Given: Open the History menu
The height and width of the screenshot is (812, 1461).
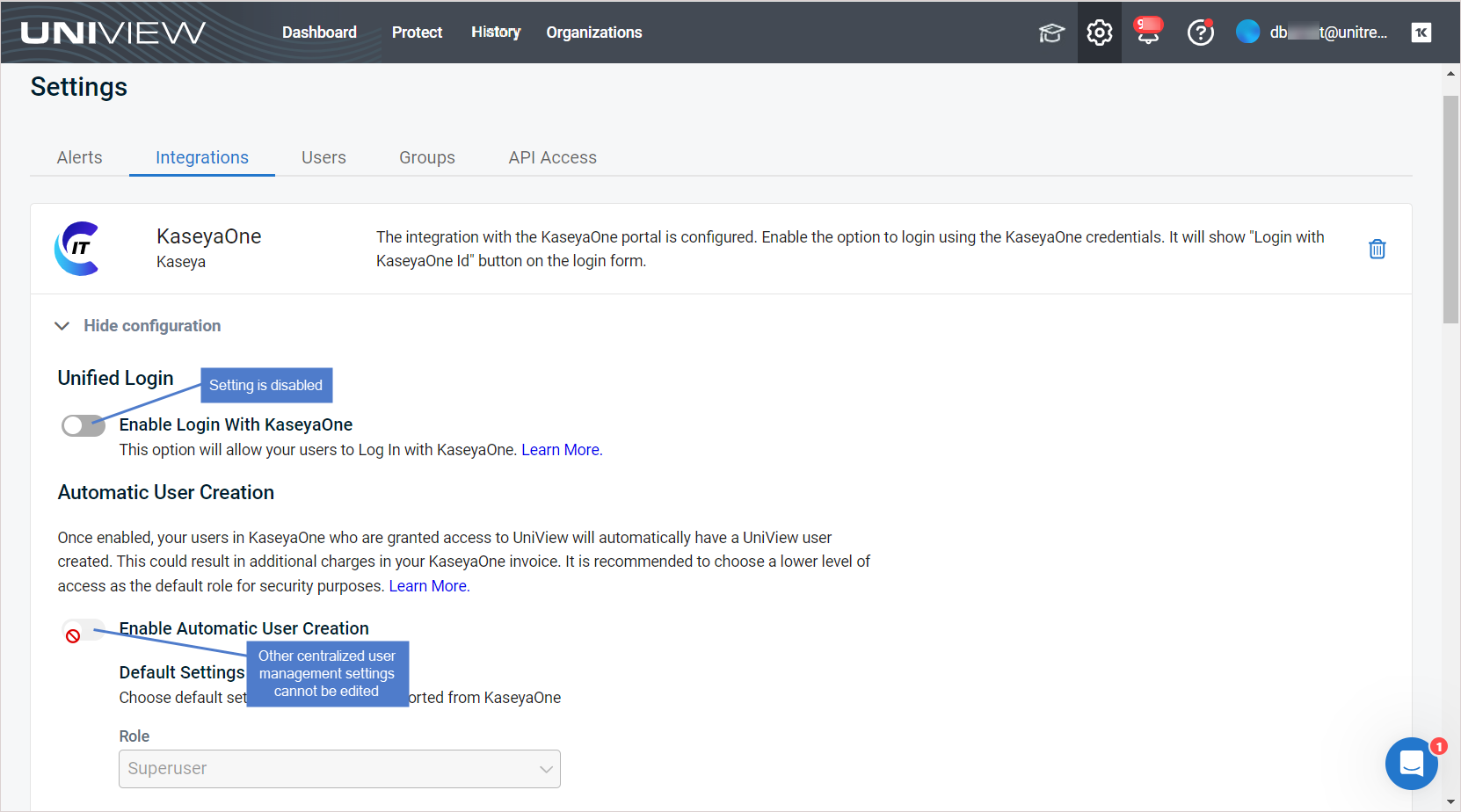Looking at the screenshot, I should [496, 33].
